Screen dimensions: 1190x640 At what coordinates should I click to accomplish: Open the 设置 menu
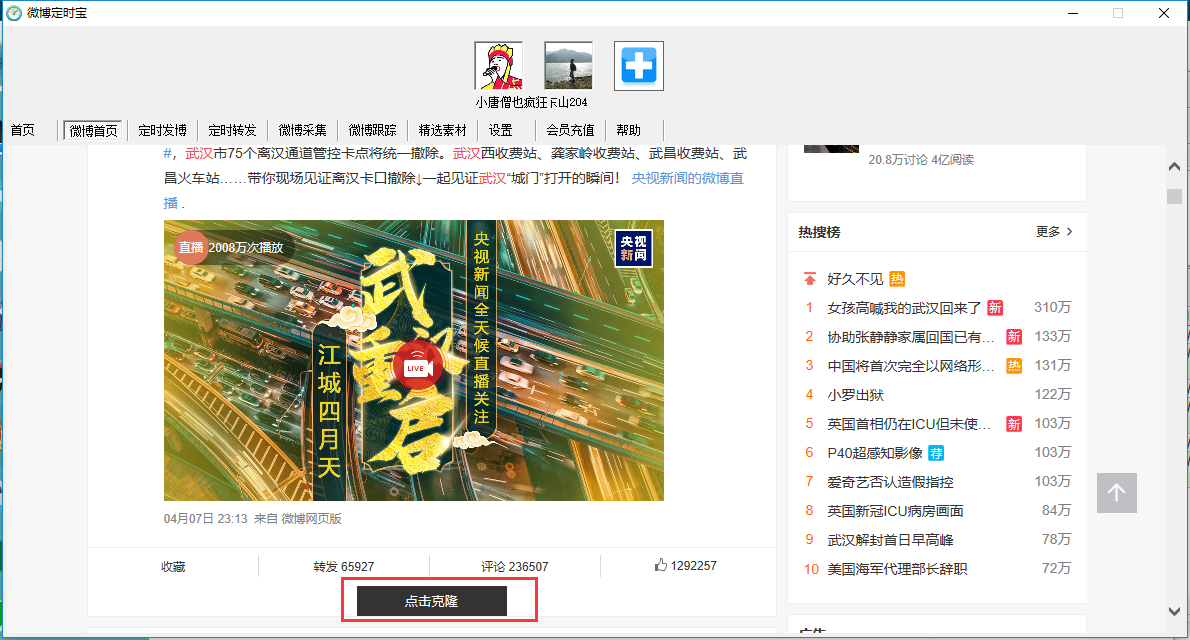click(500, 130)
